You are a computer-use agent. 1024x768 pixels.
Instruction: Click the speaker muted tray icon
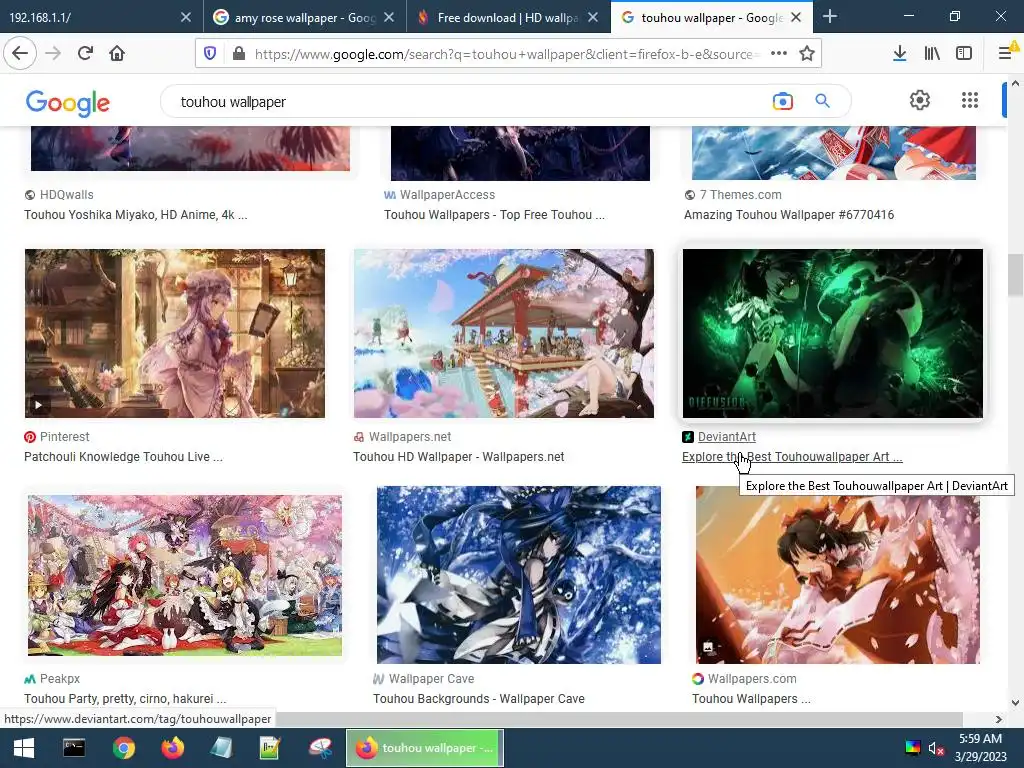[936, 748]
